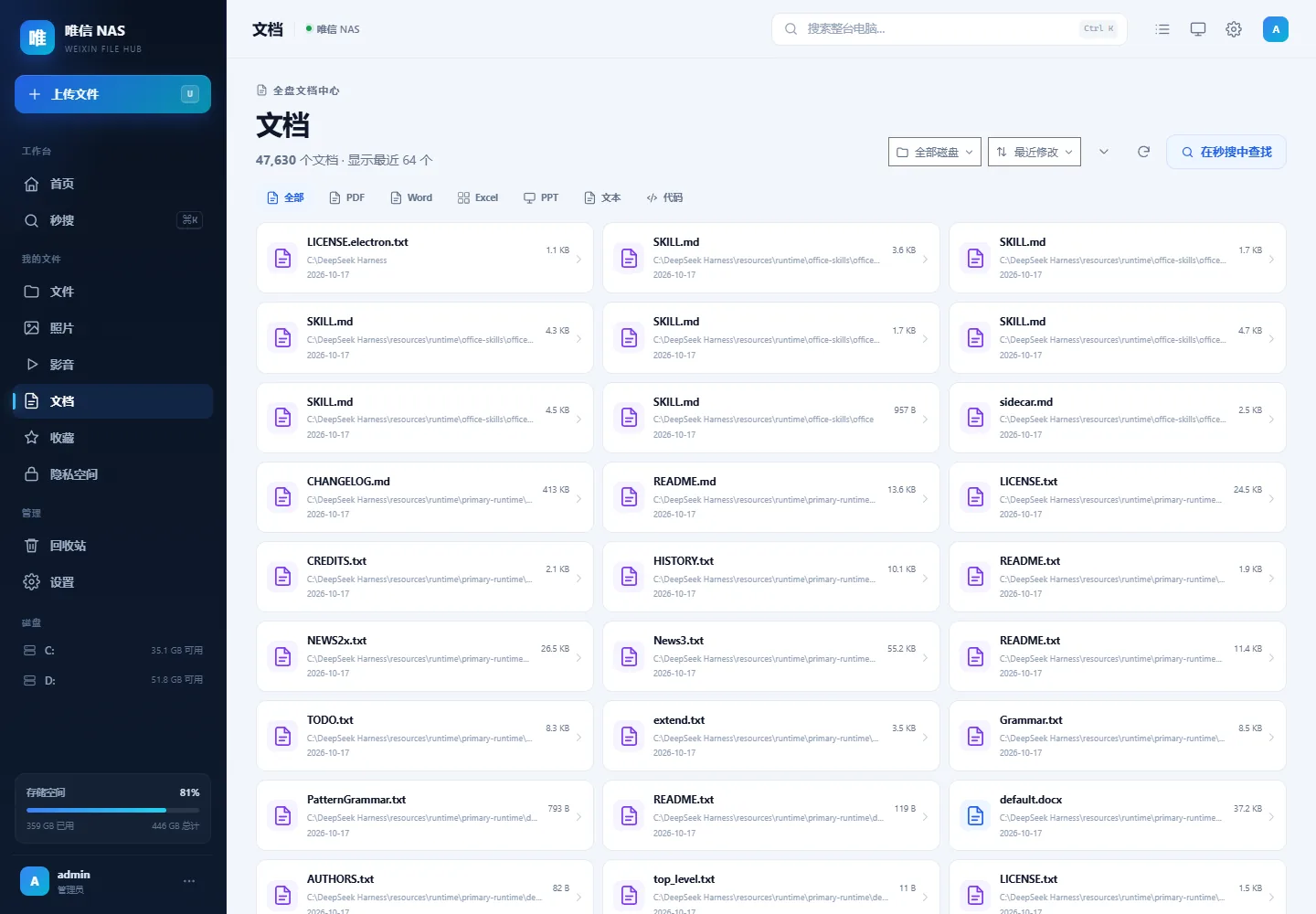
Task: Click the 唯信 NAS logo icon
Action: tap(37, 37)
